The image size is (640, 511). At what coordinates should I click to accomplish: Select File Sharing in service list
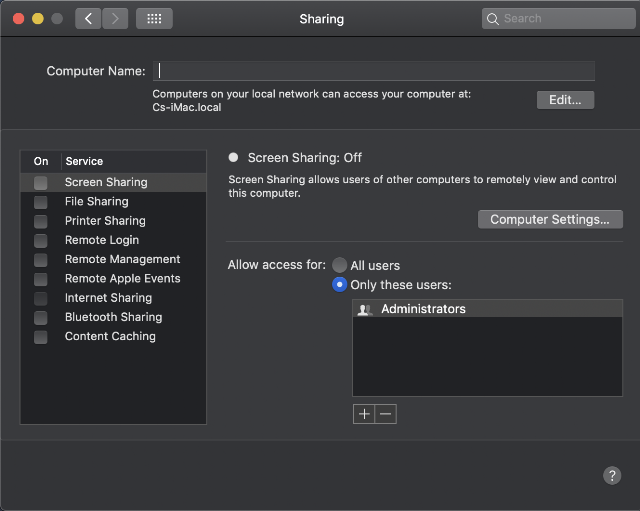[x=113, y=202]
